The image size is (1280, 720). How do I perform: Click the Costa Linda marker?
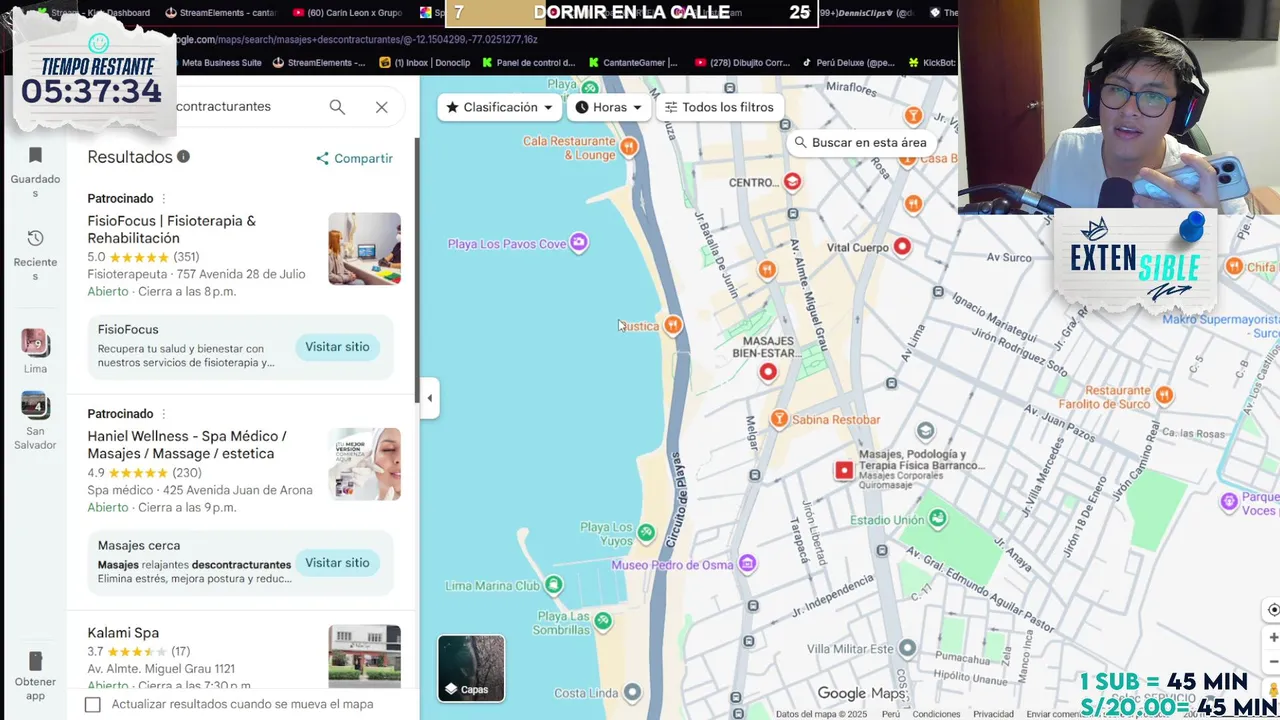point(632,692)
